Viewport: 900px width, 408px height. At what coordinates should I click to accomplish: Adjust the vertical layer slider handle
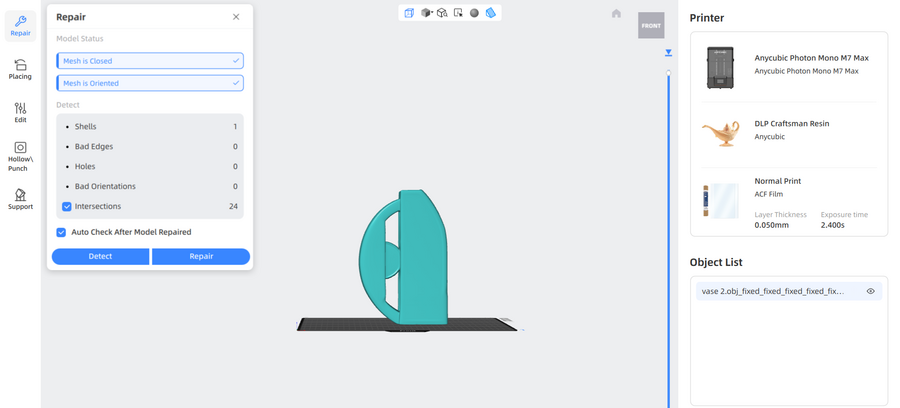point(668,73)
